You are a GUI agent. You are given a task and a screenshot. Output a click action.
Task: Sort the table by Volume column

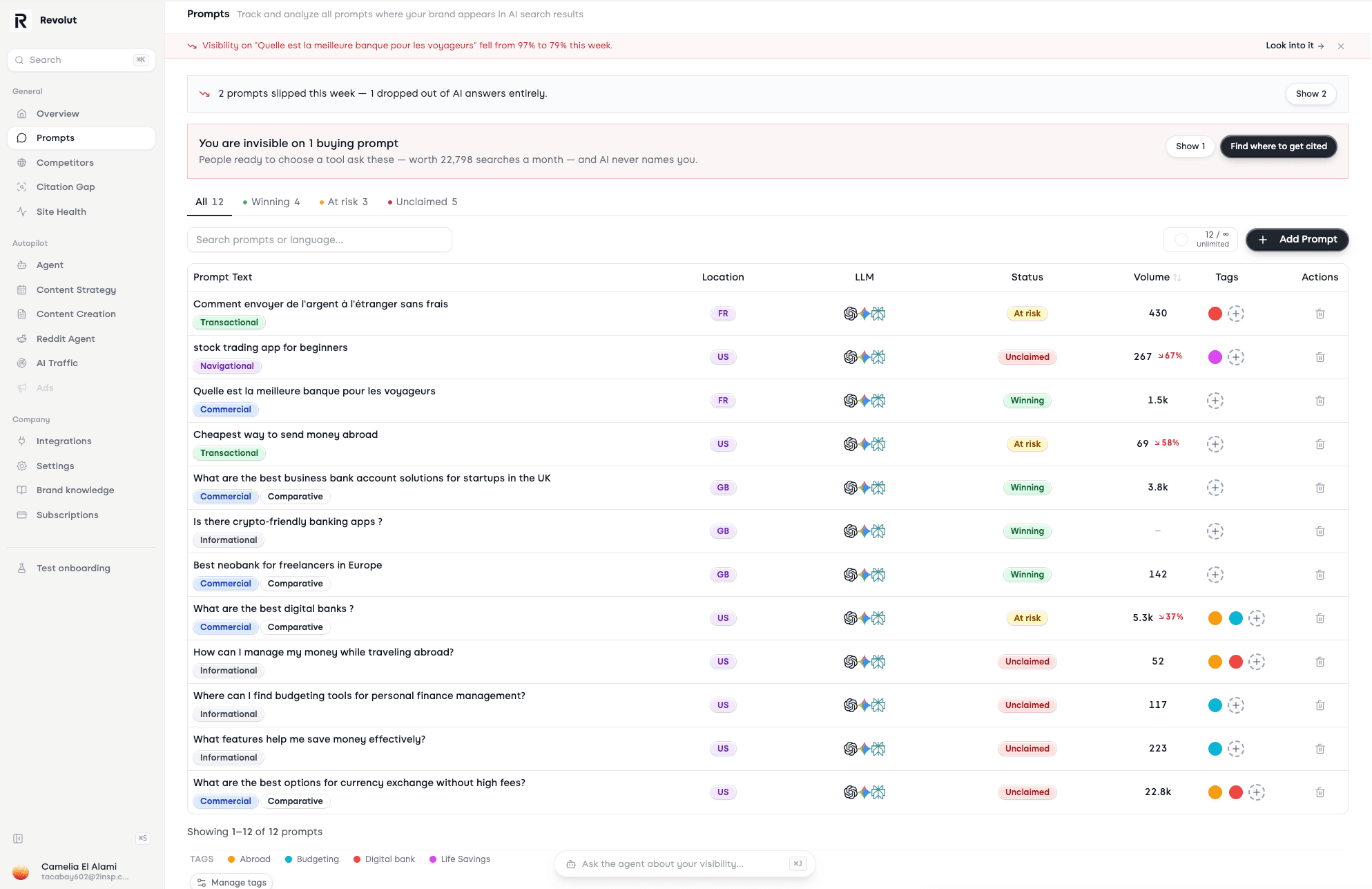tap(1157, 278)
